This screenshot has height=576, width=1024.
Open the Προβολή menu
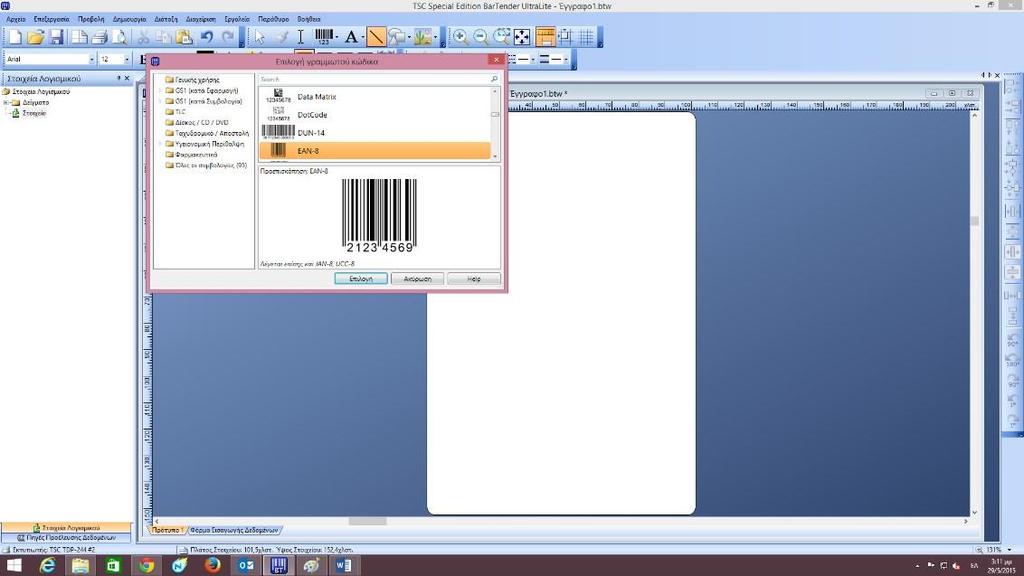[91, 19]
